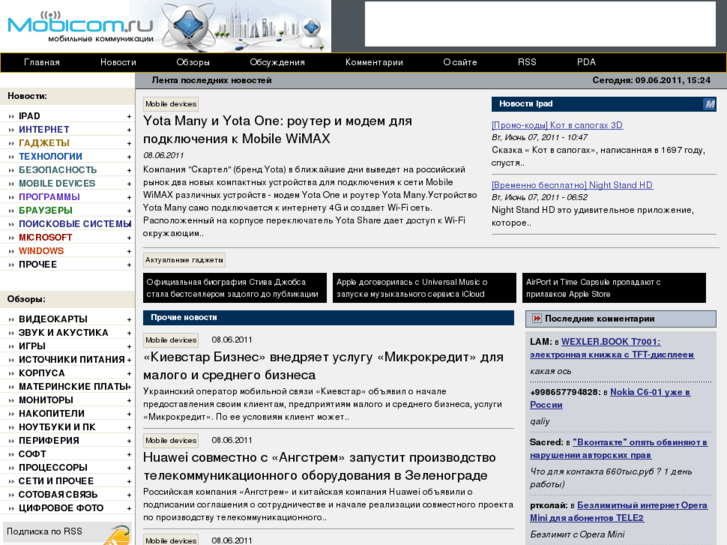This screenshot has height=545, width=727.
Task: Expand the ИНТЕРНЕТ category plus sign
Action: (x=129, y=130)
